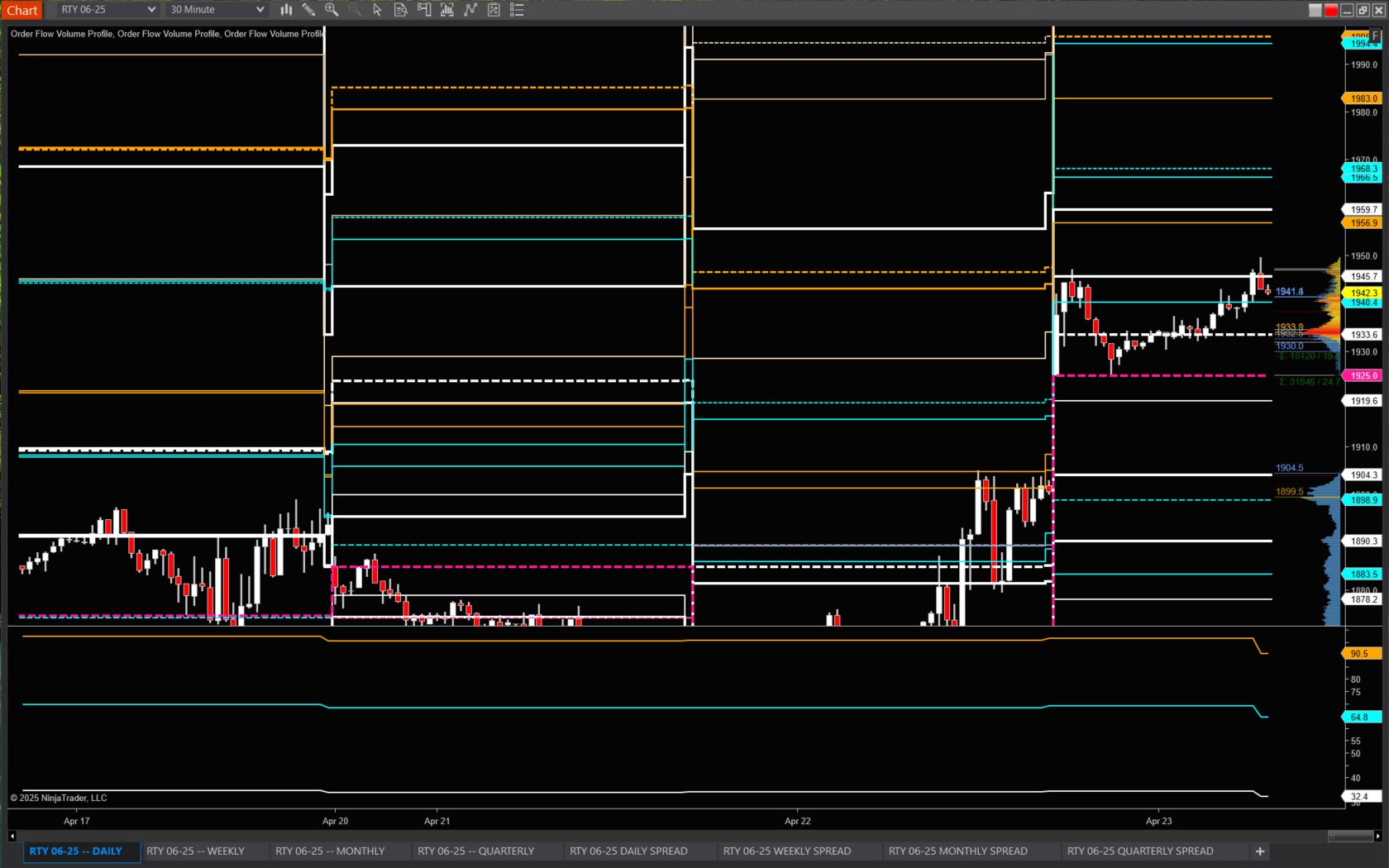The width and height of the screenshot is (1389, 868).
Task: Click the Chart window title button
Action: pos(22,10)
